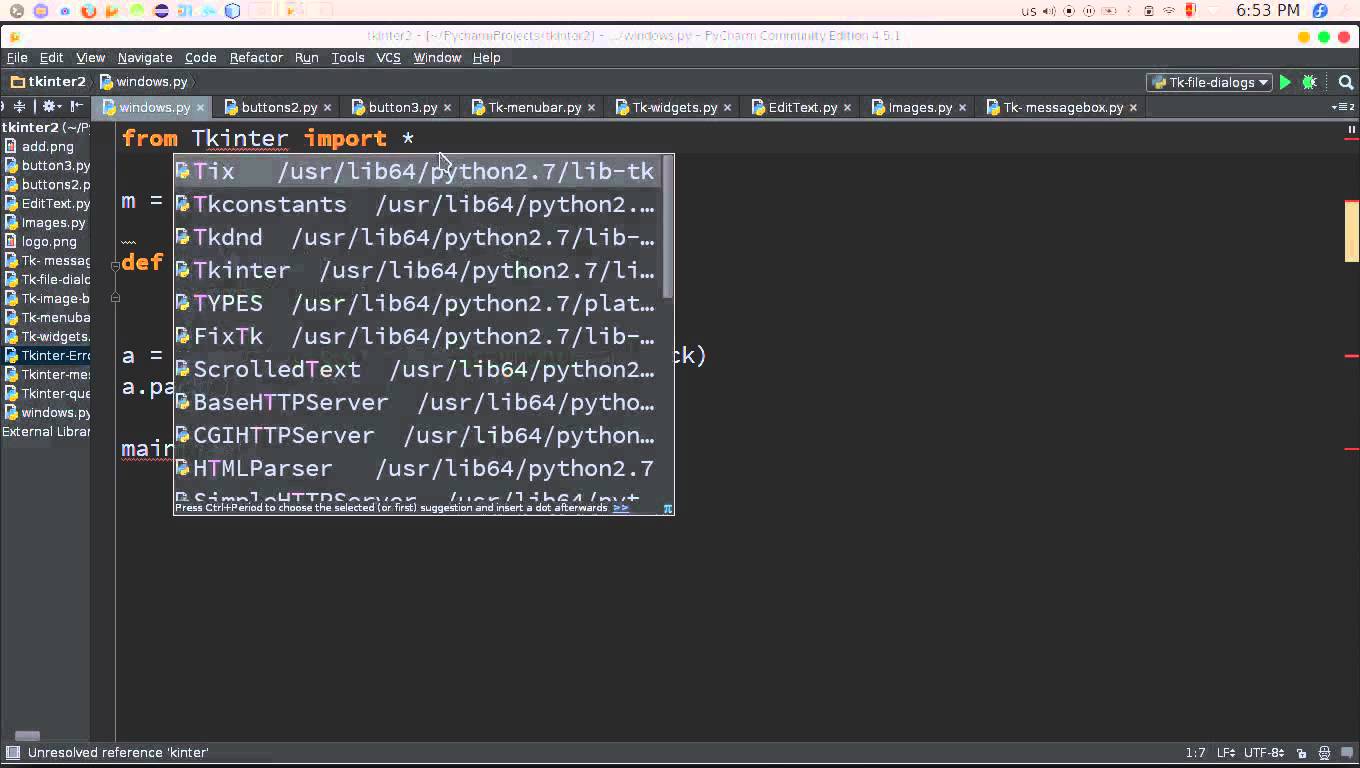Open Search Everywhere with the magnifier icon
The image size is (1360, 768).
point(1345,82)
